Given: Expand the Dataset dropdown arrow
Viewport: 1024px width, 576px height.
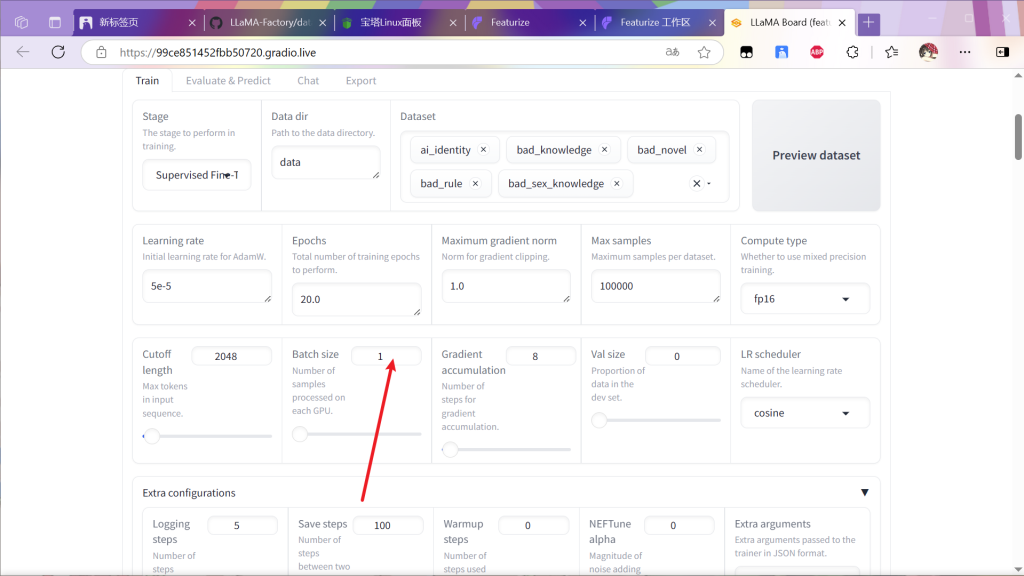Looking at the screenshot, I should click(709, 184).
